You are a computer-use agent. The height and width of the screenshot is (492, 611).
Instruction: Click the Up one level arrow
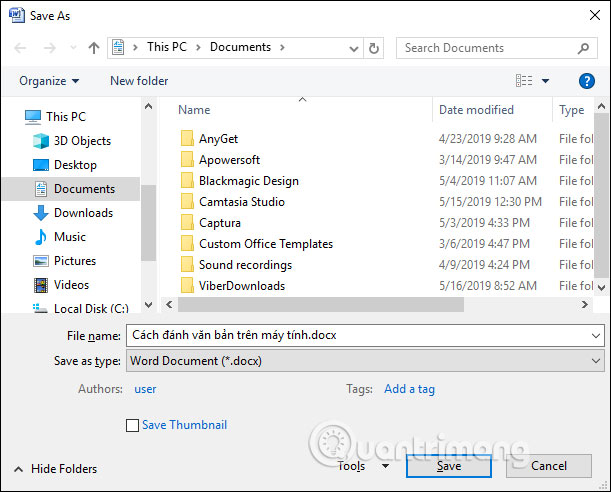pyautogui.click(x=93, y=47)
